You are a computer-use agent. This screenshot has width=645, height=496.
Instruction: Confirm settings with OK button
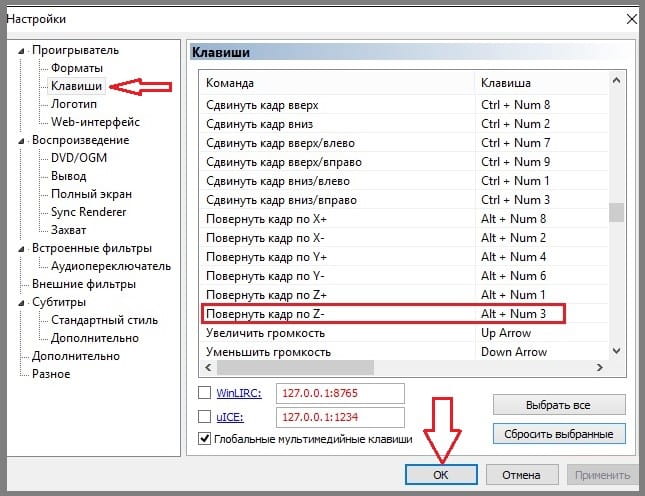point(441,475)
